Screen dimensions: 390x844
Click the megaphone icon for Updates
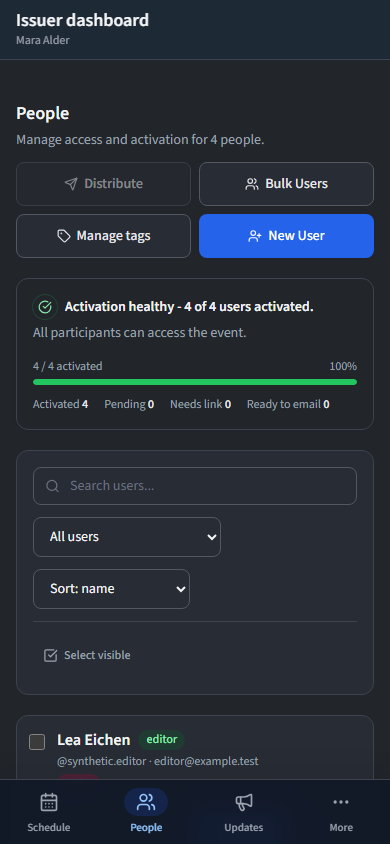click(x=244, y=802)
